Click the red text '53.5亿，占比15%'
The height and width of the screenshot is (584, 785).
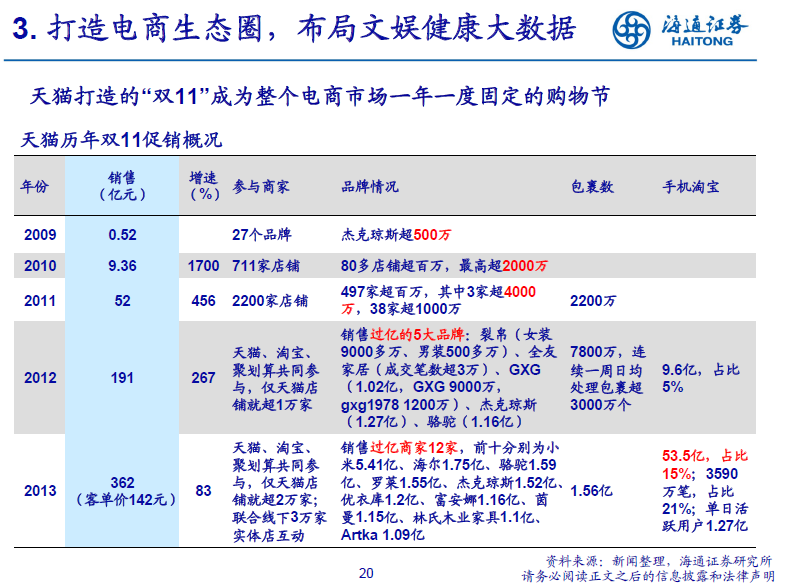click(x=705, y=465)
